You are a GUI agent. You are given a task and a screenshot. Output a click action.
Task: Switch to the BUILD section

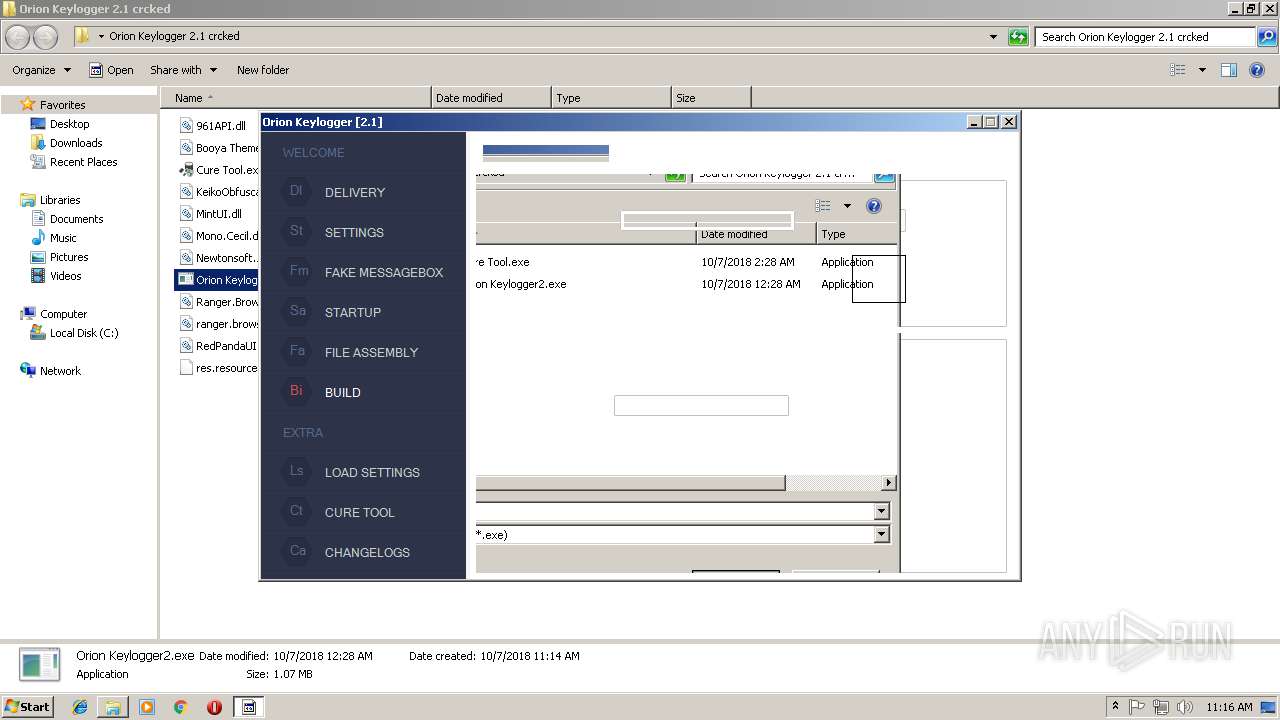(x=342, y=392)
